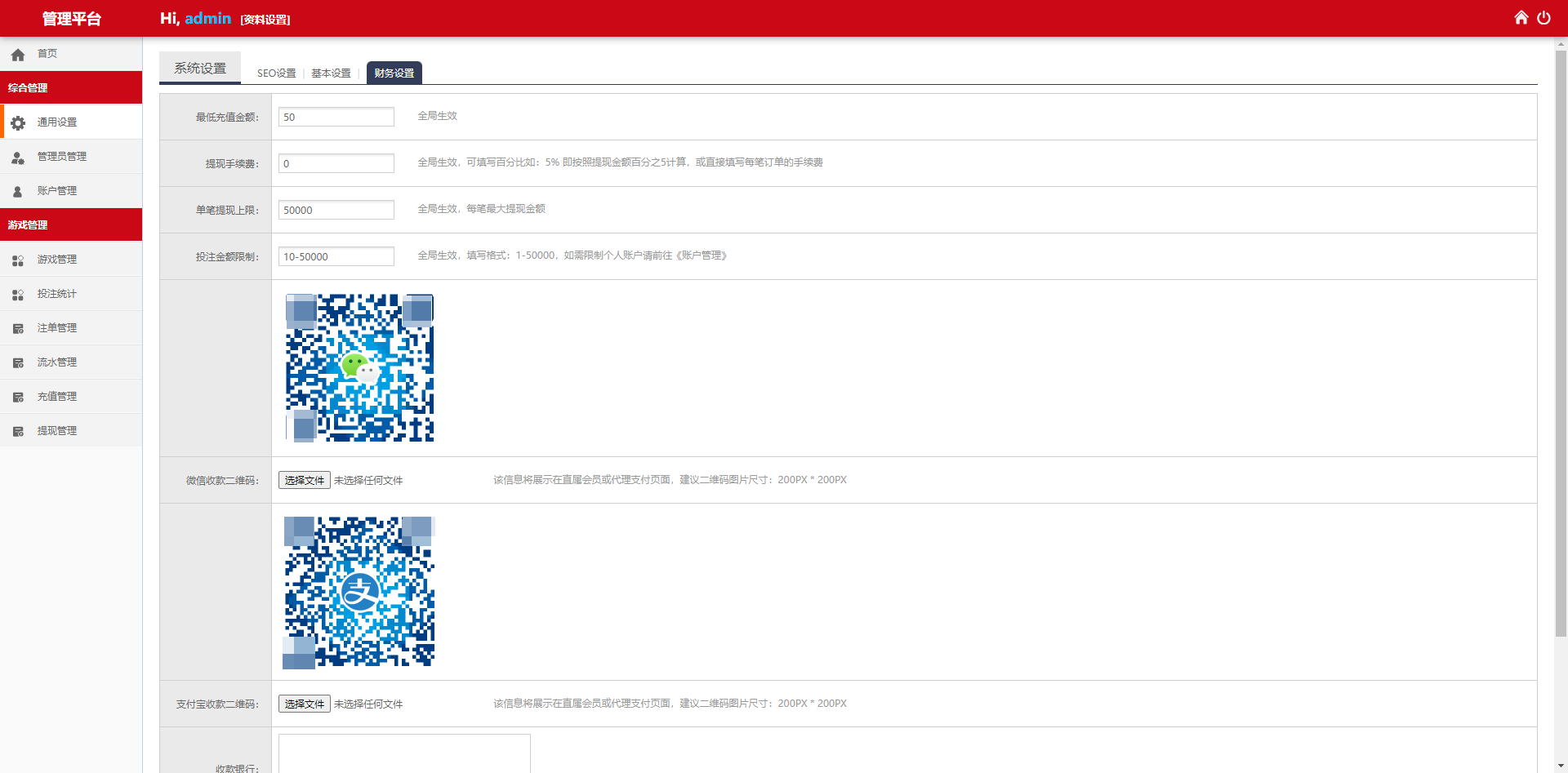Image resolution: width=1568 pixels, height=773 pixels.
Task: Select the 财务设置 tab
Action: pyautogui.click(x=394, y=73)
